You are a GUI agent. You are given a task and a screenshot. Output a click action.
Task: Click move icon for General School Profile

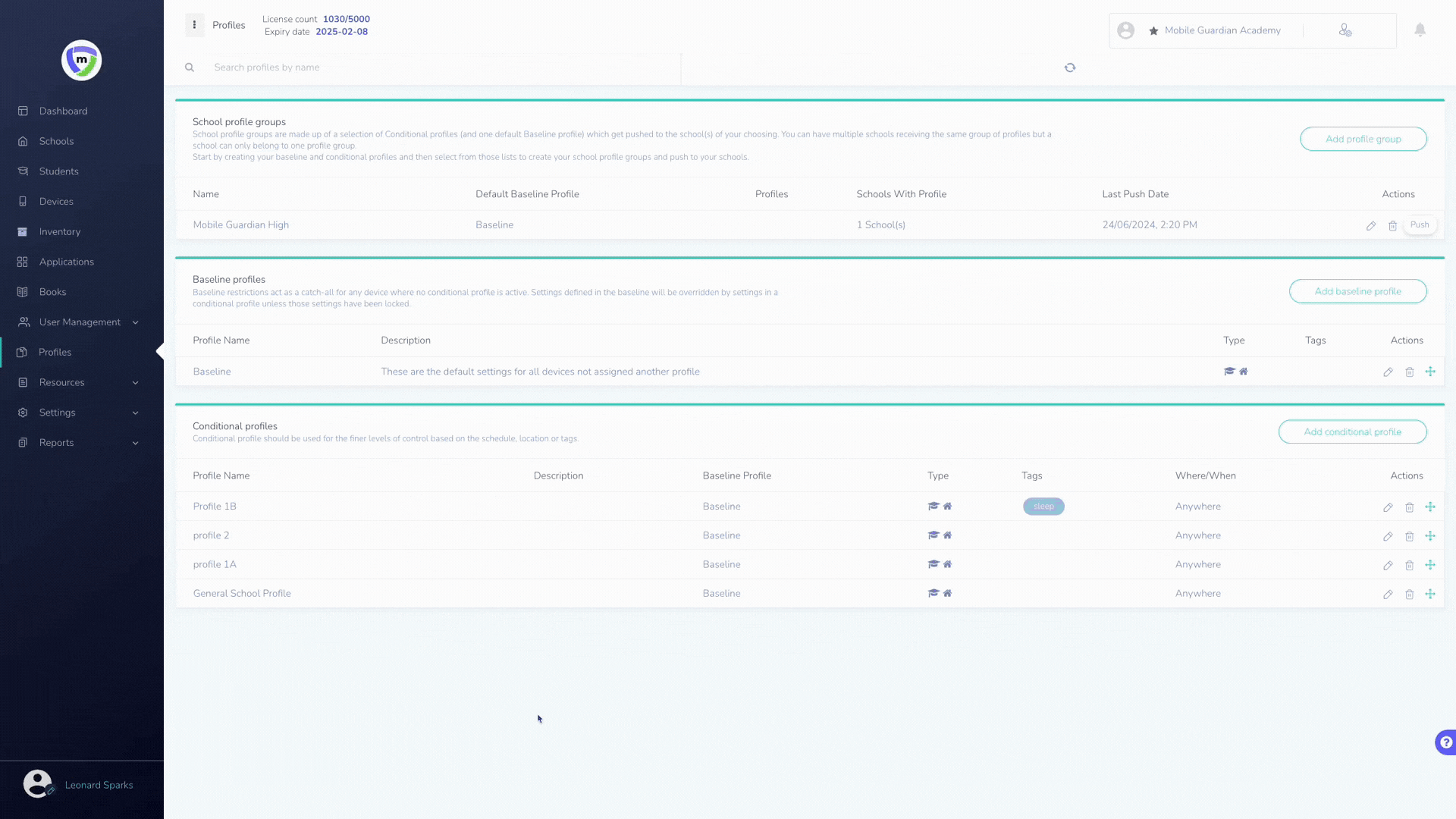tap(1429, 594)
